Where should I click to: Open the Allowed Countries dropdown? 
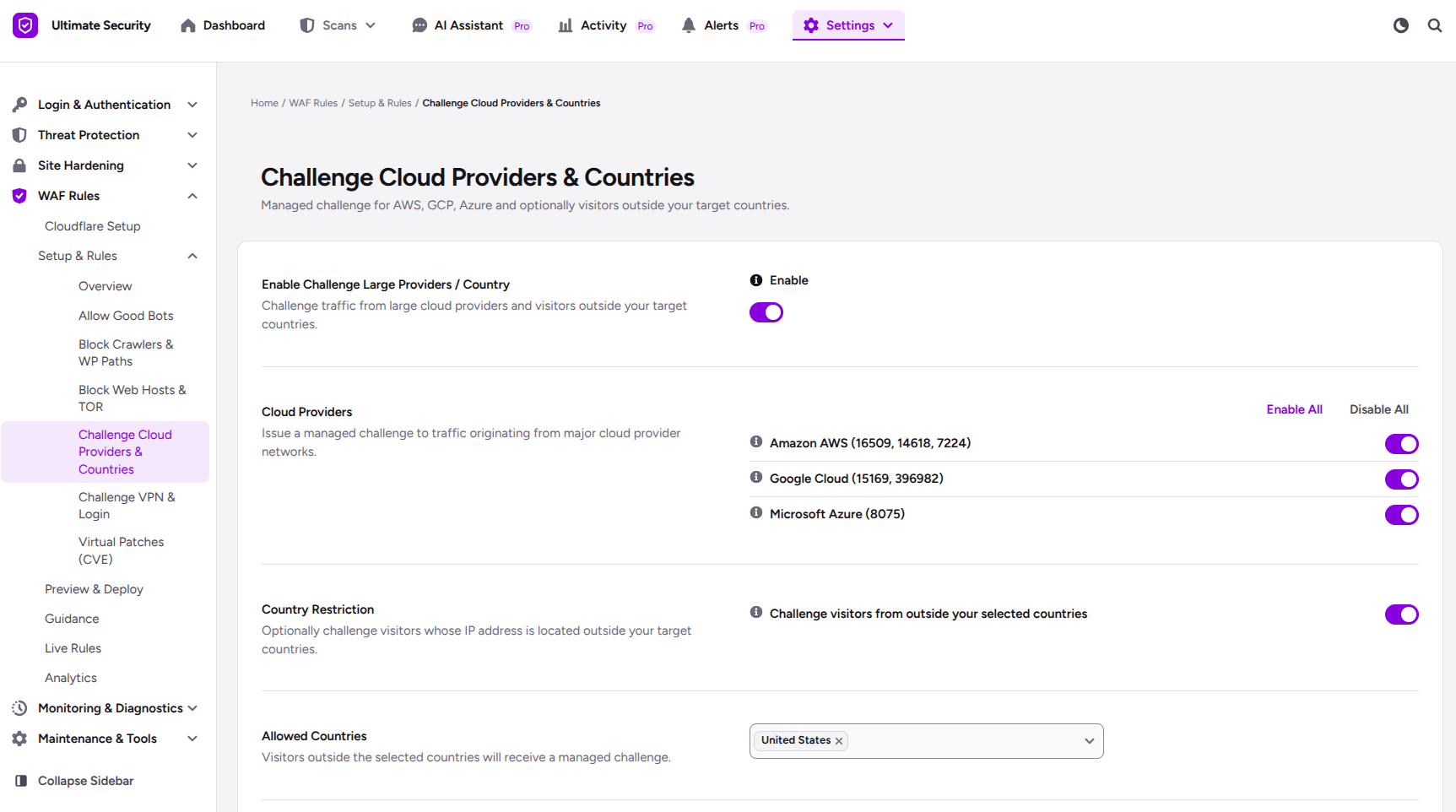click(927, 741)
